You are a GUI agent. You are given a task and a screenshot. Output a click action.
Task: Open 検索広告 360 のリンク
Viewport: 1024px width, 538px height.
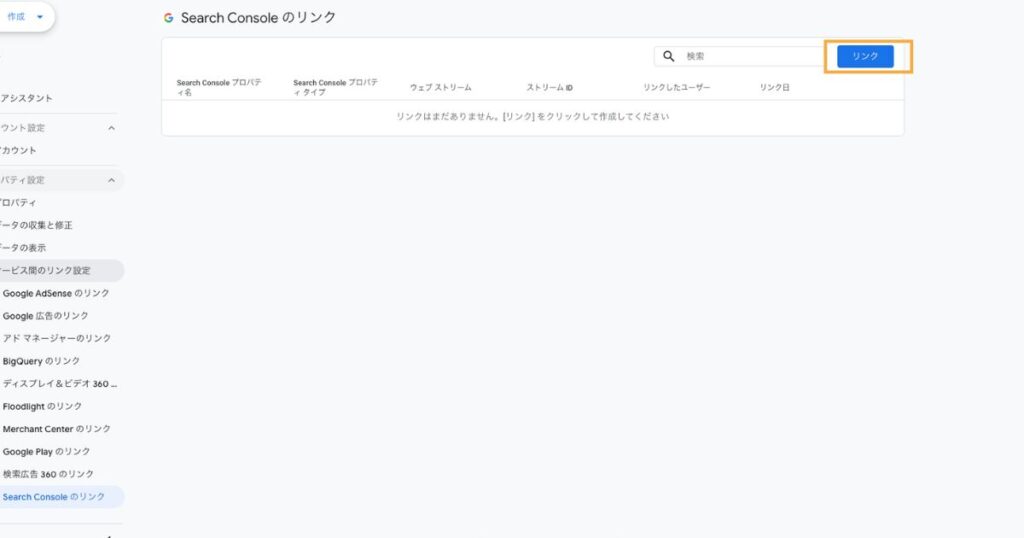point(48,474)
